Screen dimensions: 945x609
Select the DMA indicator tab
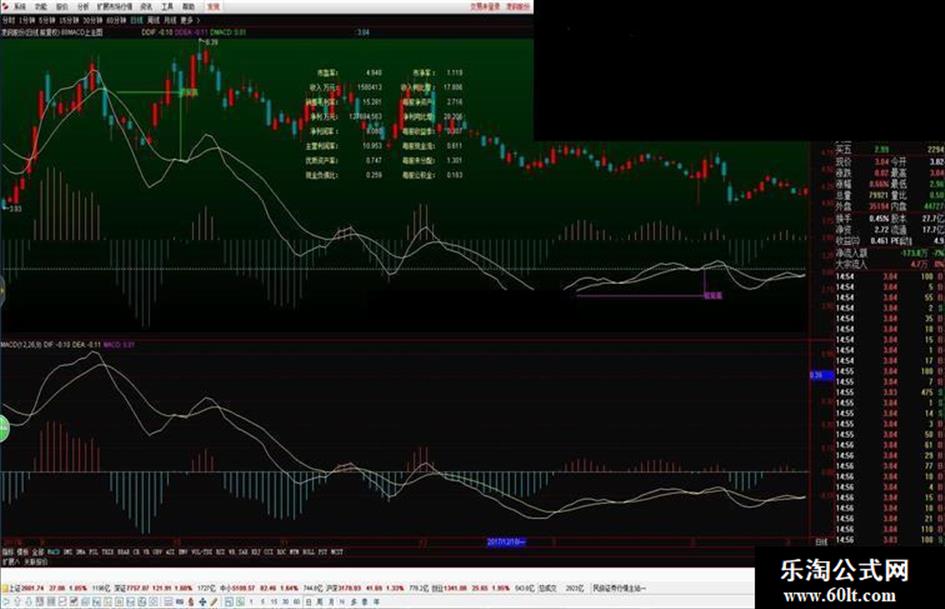point(81,552)
